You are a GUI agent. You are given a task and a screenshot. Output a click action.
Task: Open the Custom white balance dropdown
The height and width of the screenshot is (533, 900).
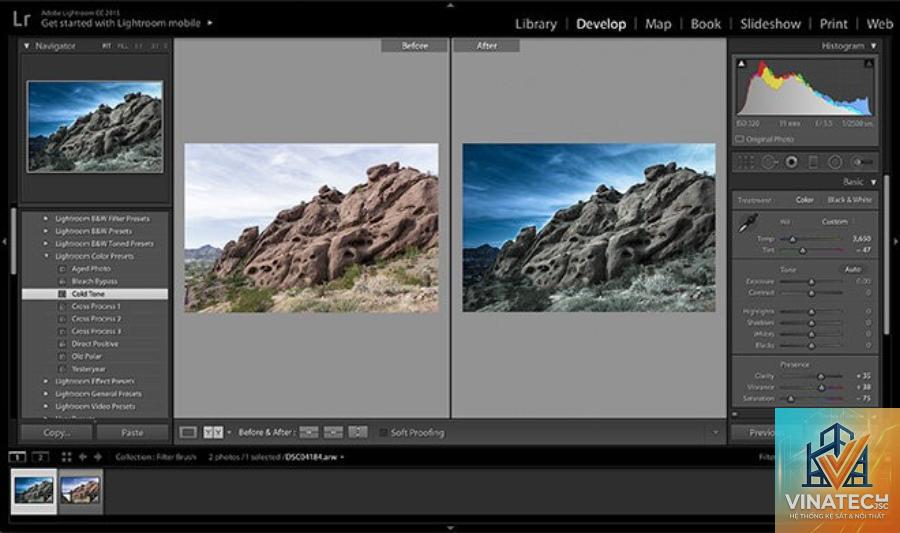pyautogui.click(x=838, y=221)
